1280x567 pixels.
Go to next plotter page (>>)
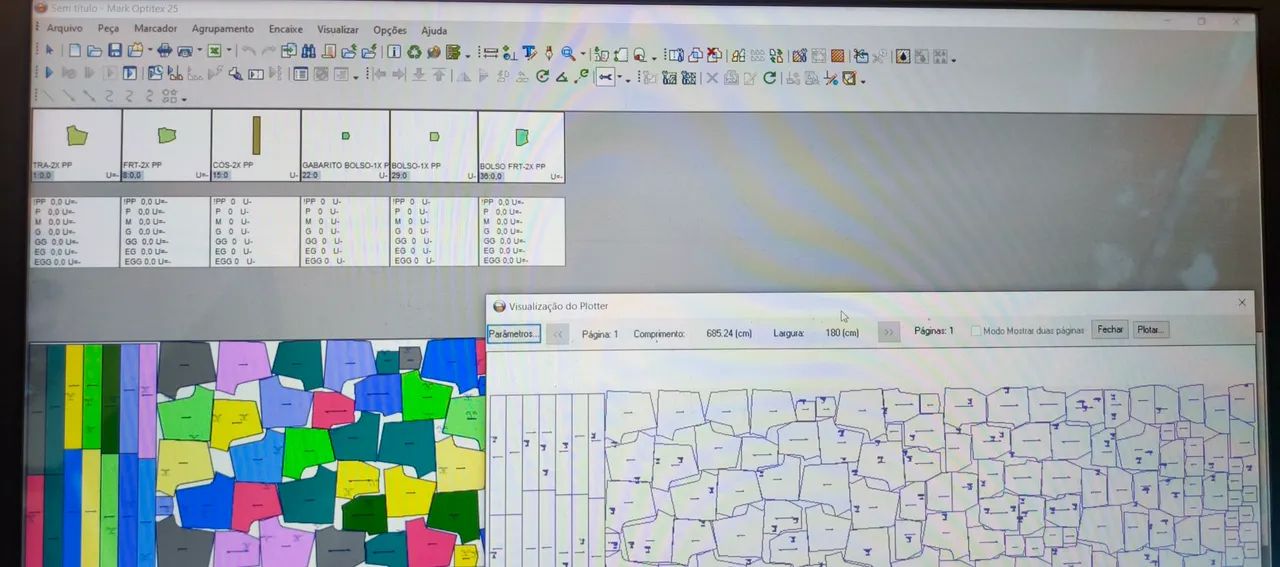coord(888,331)
